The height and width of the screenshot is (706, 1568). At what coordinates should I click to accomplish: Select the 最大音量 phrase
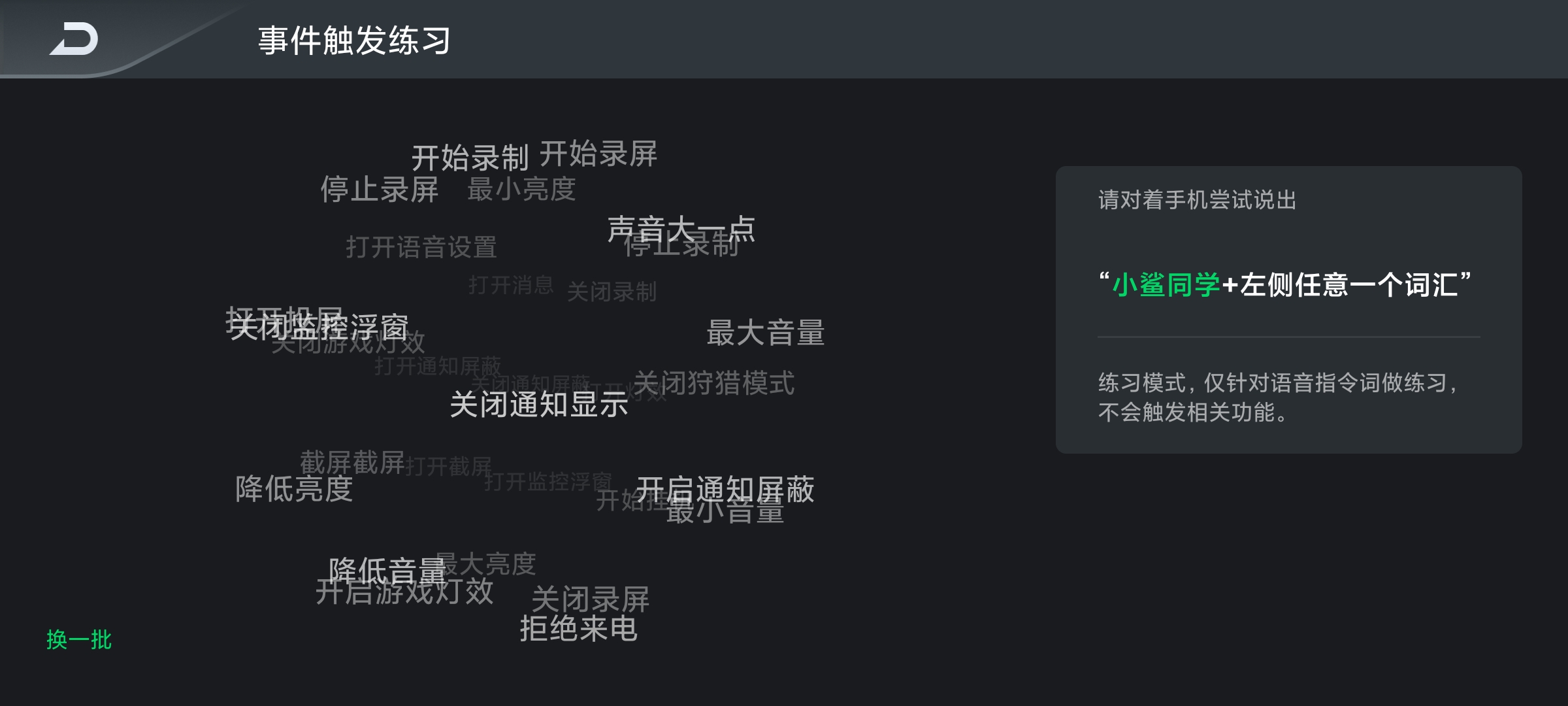[765, 333]
